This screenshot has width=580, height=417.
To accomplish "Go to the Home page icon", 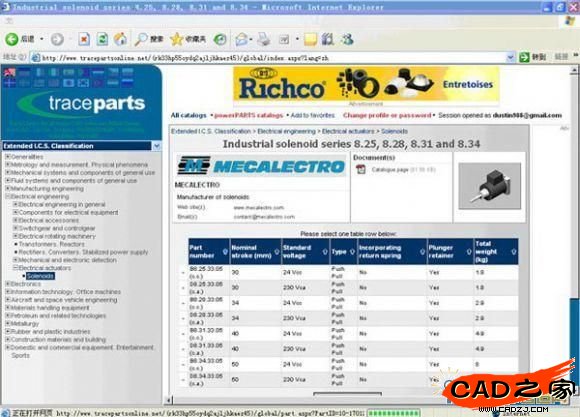I will [120, 39].
